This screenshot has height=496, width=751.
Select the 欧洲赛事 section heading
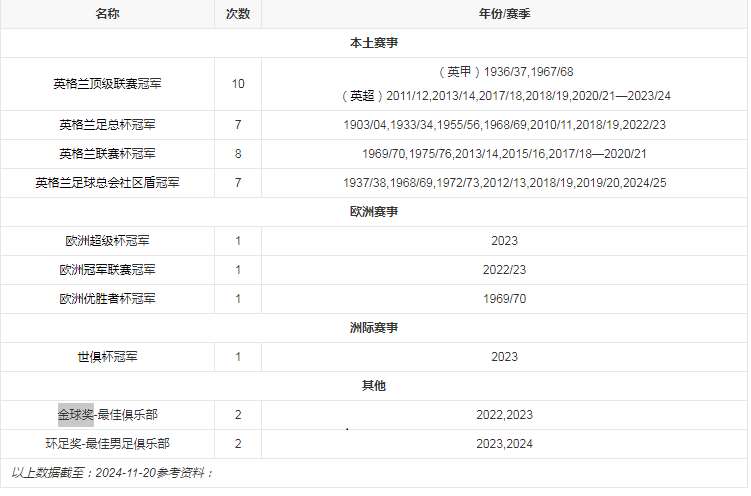(374, 212)
